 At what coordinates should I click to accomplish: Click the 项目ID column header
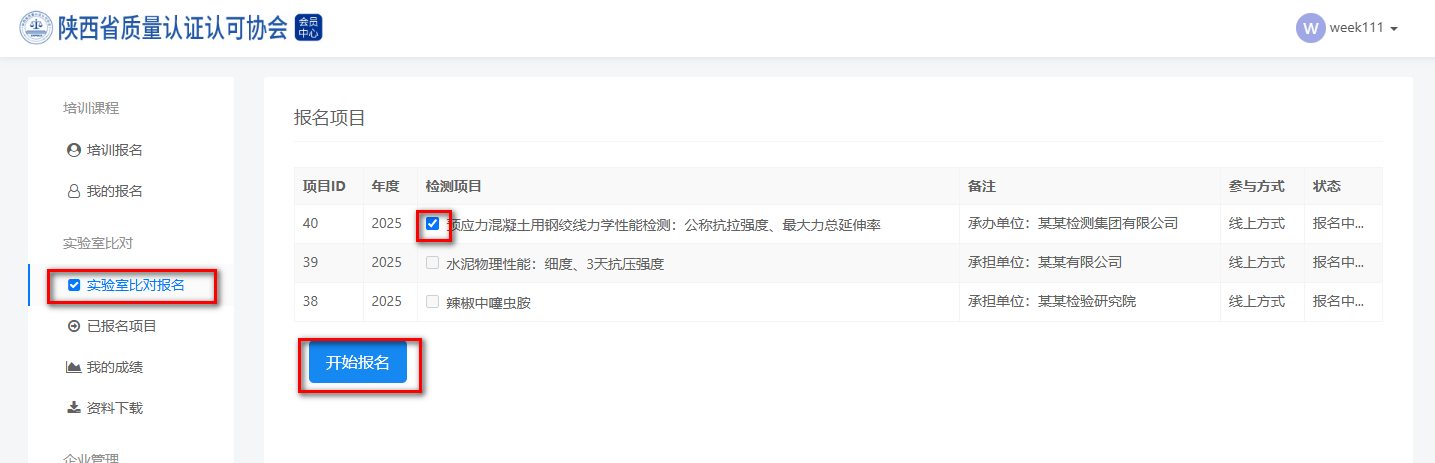coord(324,186)
